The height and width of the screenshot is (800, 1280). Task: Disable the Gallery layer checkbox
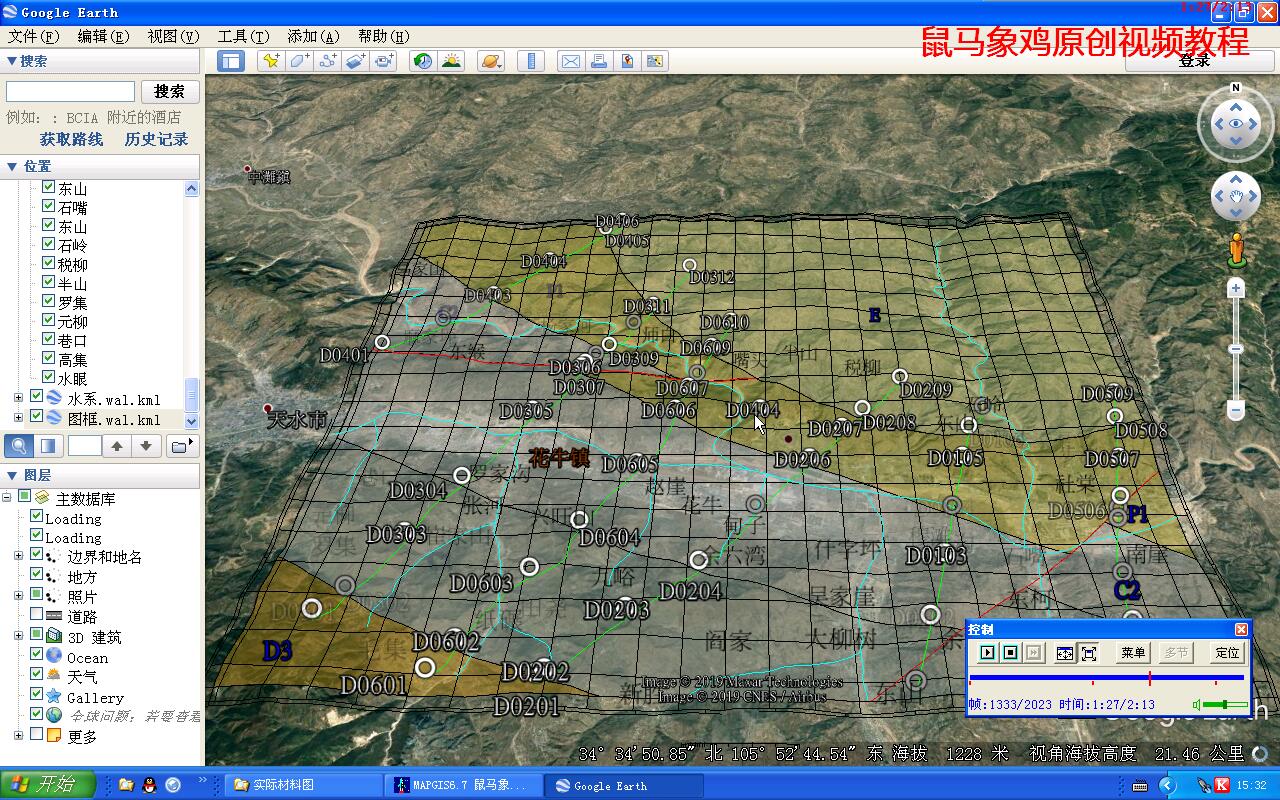pyautogui.click(x=36, y=695)
